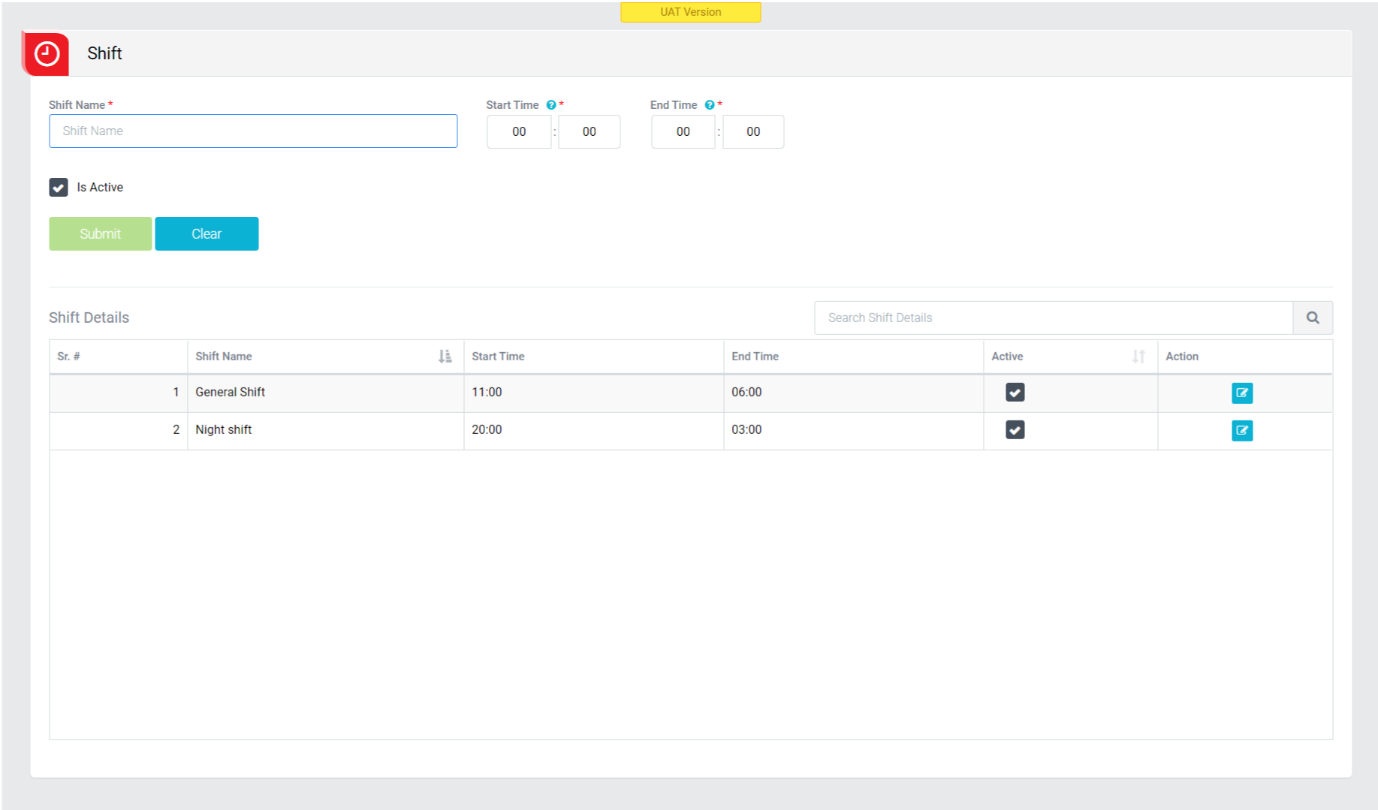Screen dimensions: 1378x810
Task: Edit the Night shift row
Action: point(1242,431)
